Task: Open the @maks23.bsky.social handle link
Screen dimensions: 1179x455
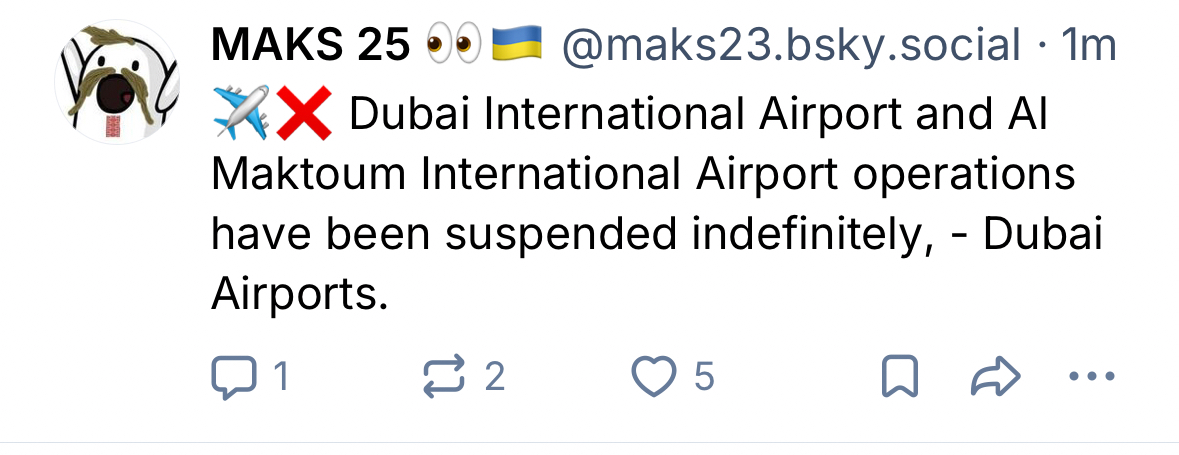Action: [x=792, y=45]
